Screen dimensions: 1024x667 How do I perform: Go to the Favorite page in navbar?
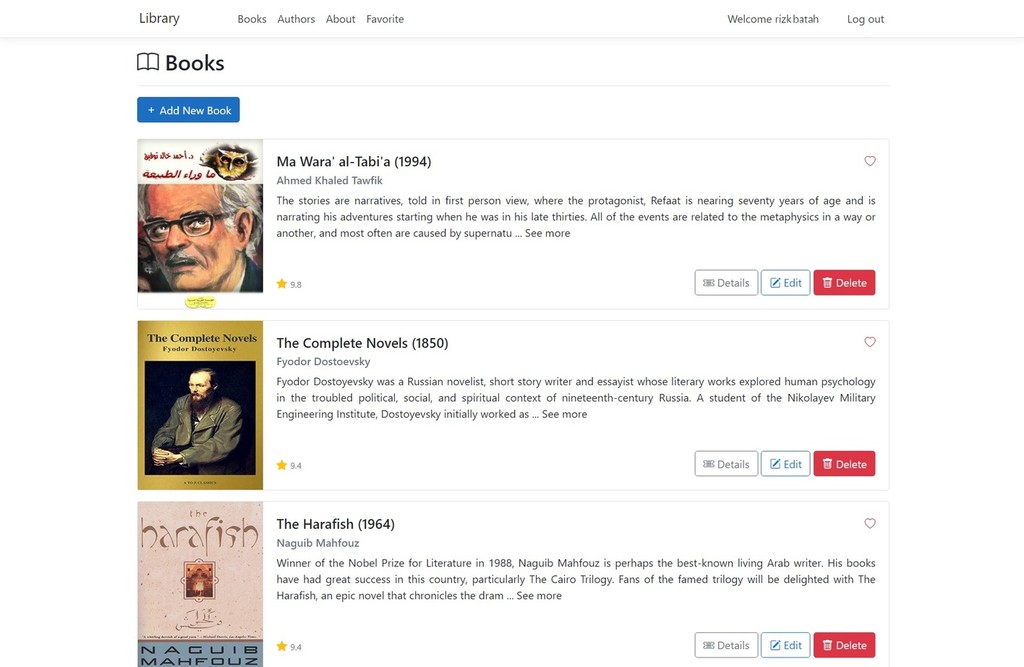(385, 19)
